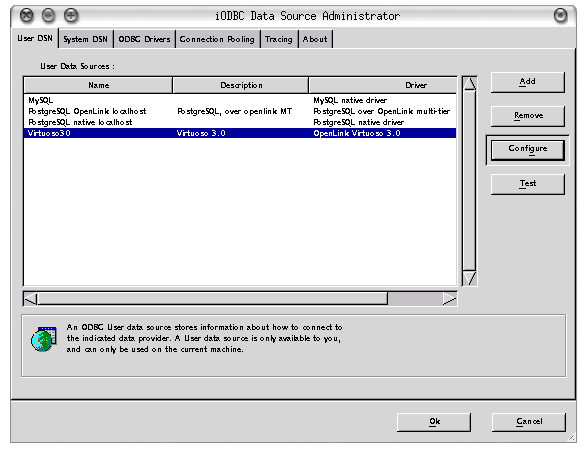Open the ODBC Drivers tab
This screenshot has height=450, width=586.
point(144,39)
